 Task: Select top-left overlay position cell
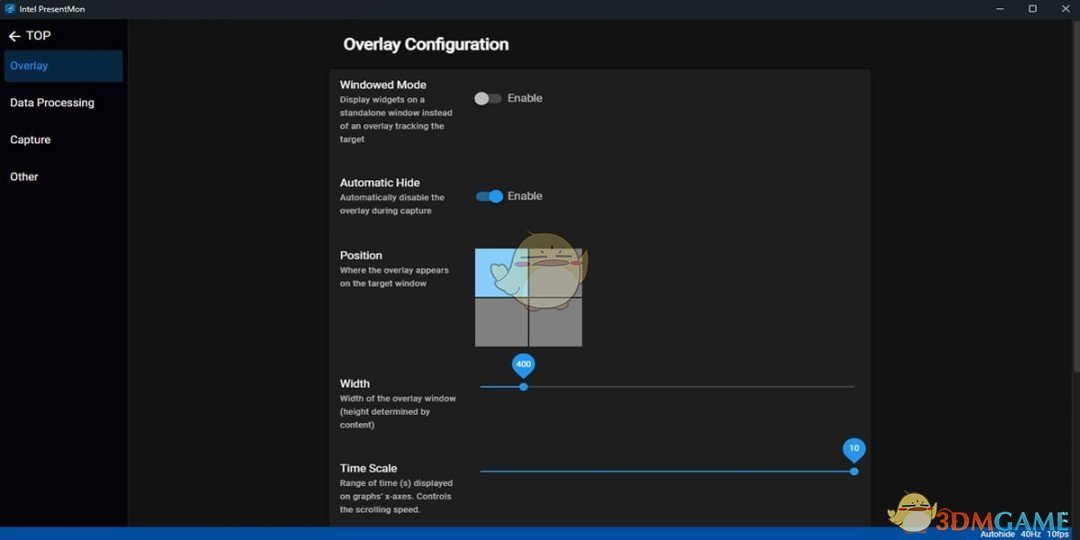click(501, 273)
